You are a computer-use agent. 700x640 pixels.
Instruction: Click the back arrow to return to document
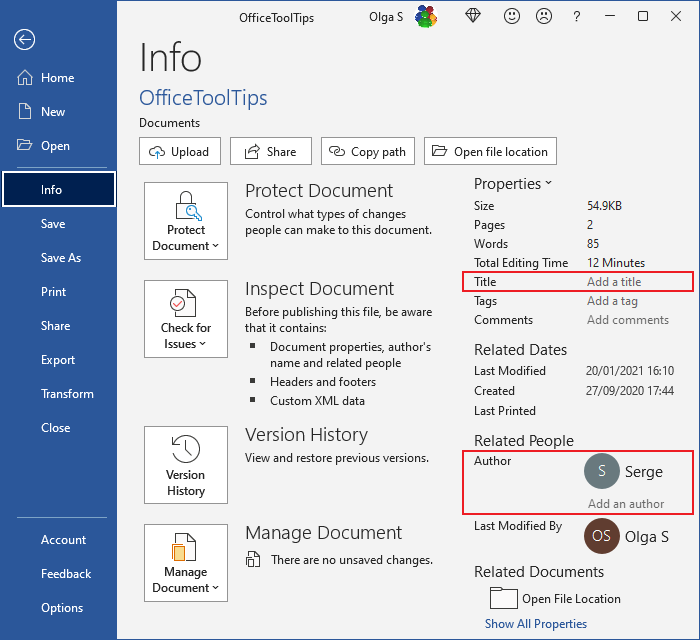(24, 40)
